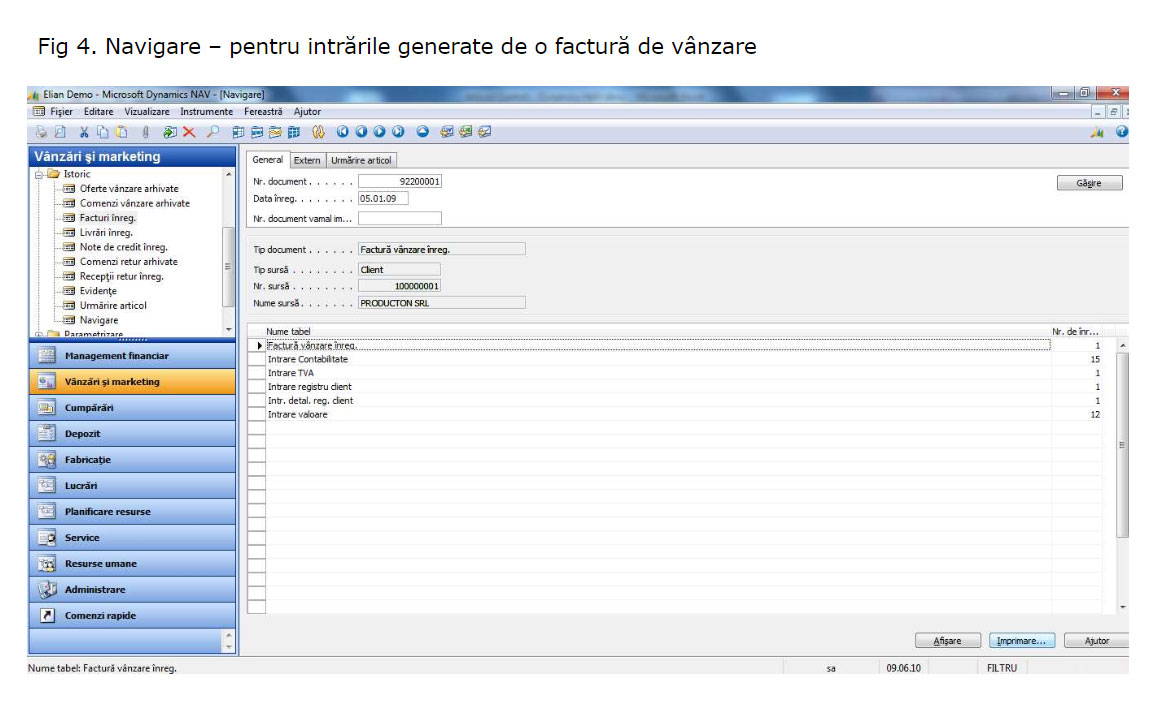Open Facturi înreg. tree item

[x=107, y=218]
